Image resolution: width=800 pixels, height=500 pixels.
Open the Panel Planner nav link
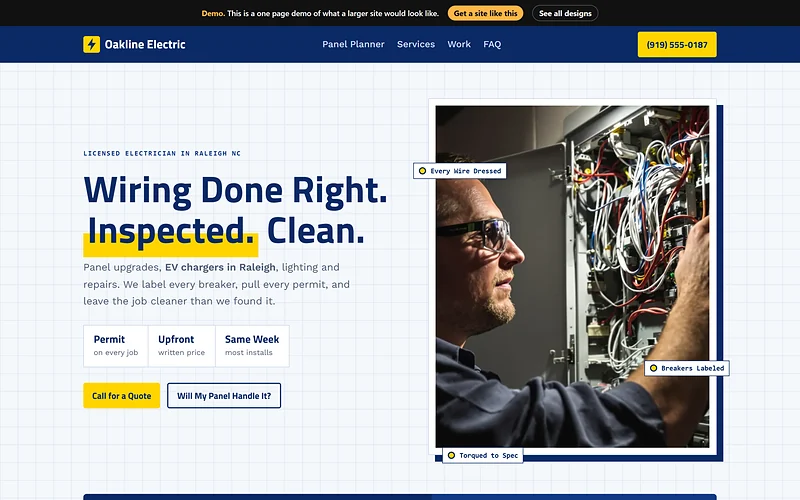(x=353, y=44)
